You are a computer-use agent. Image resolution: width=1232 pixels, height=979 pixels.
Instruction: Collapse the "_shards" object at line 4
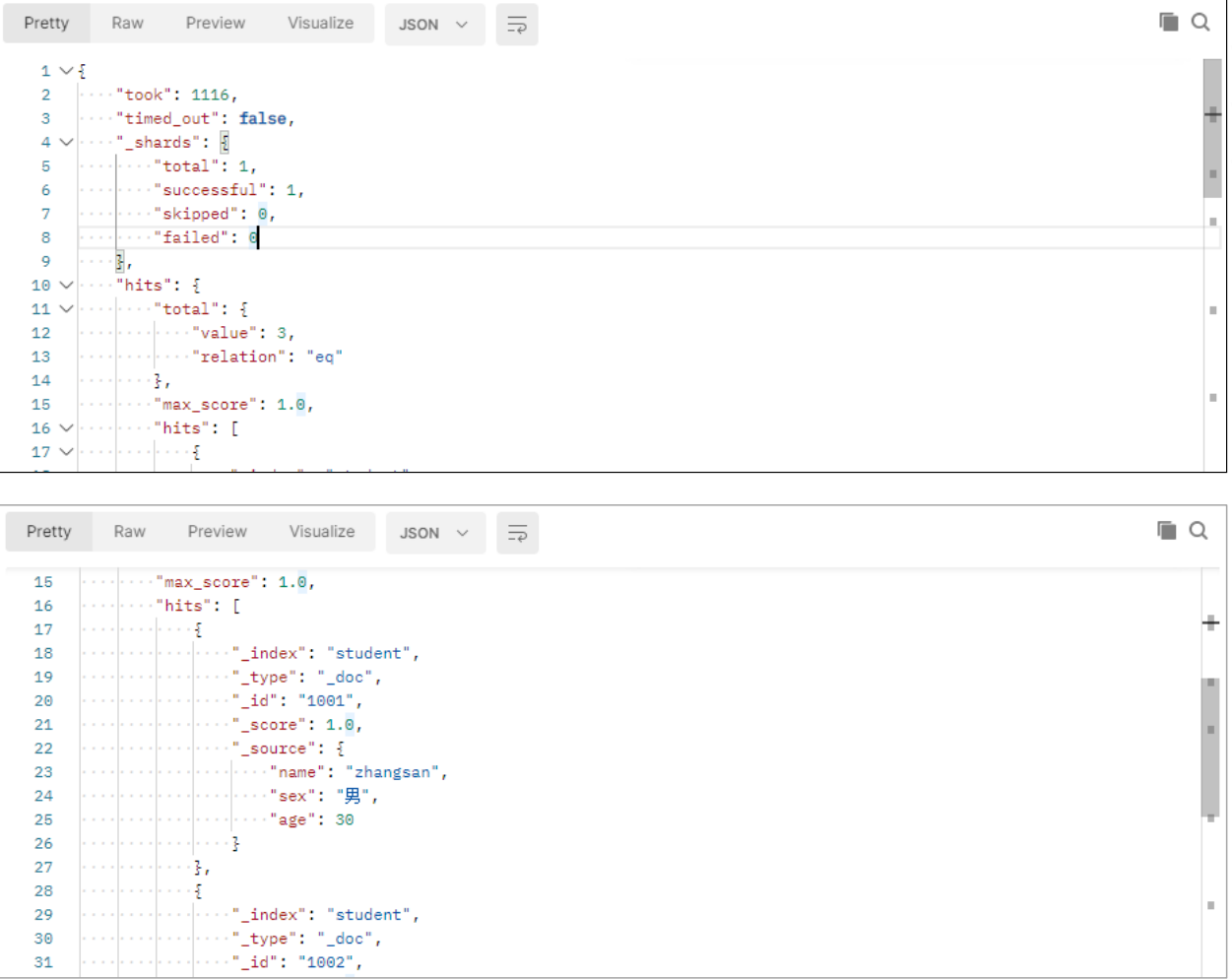[66, 142]
